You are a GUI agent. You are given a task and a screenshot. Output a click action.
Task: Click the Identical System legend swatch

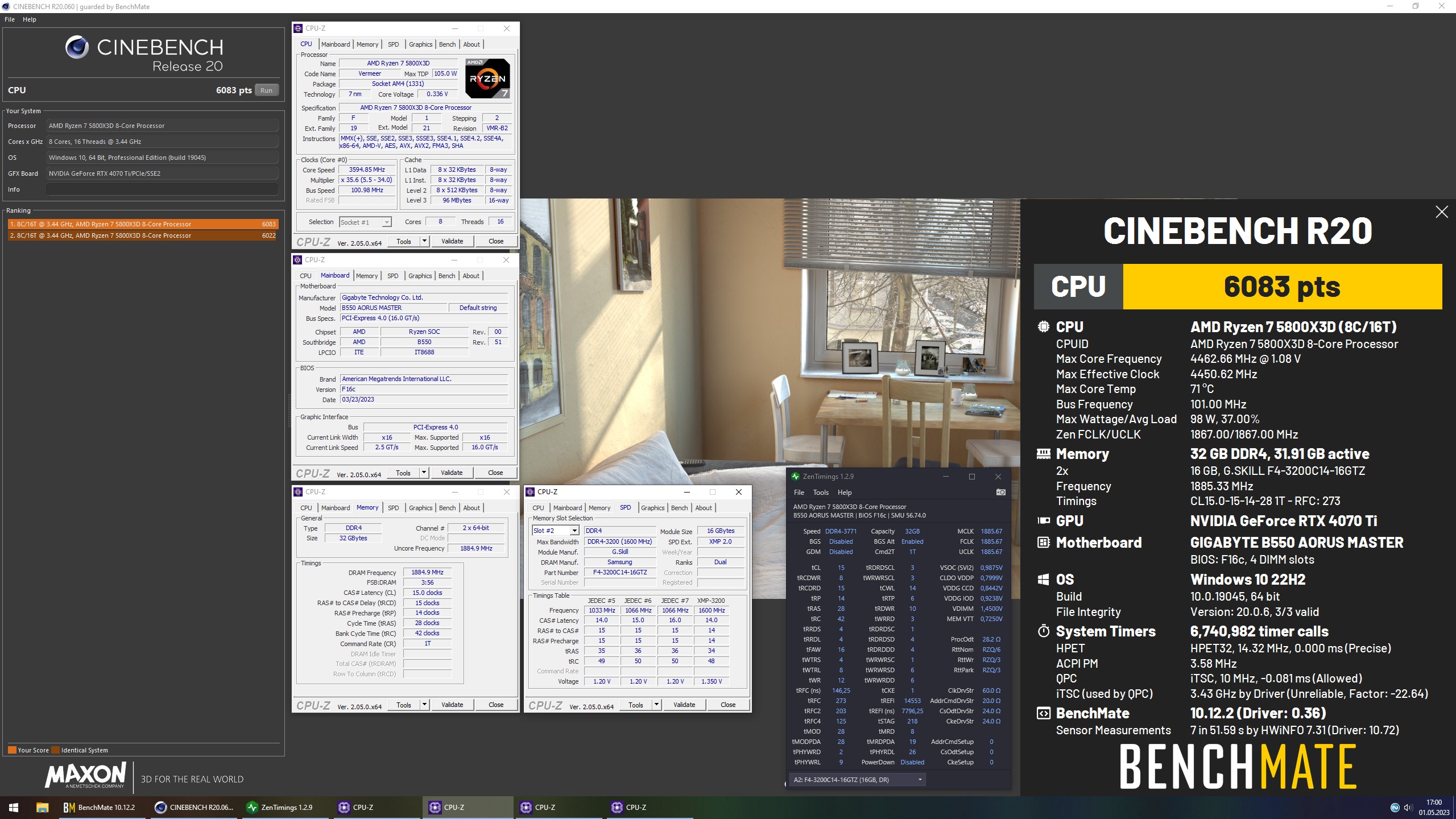(x=55, y=750)
